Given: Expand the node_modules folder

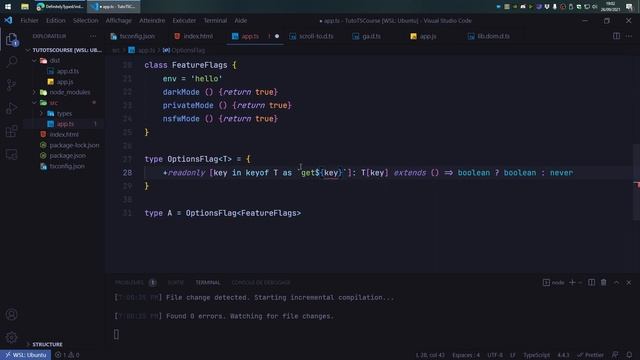Looking at the screenshot, I should [x=34, y=92].
